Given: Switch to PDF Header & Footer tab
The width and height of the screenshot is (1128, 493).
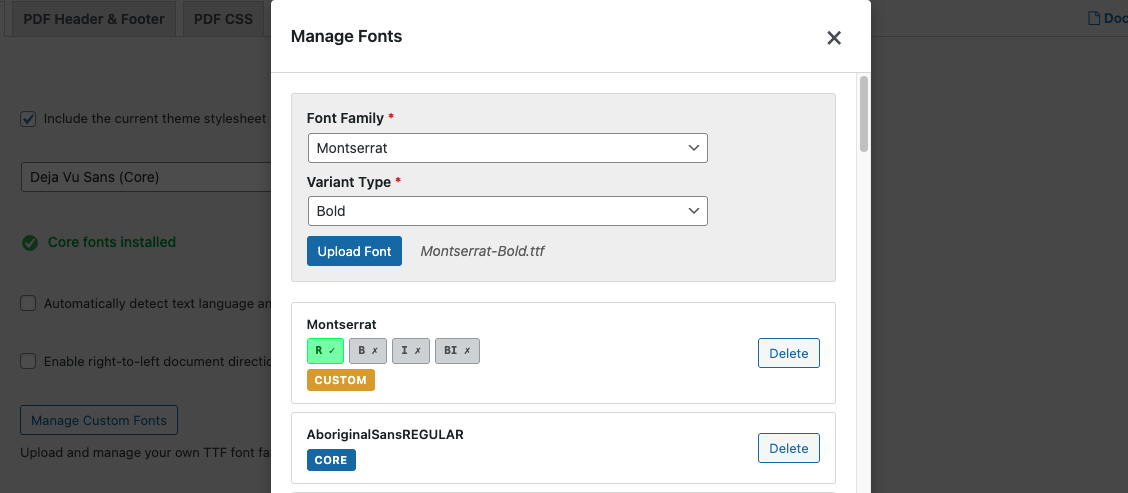Looking at the screenshot, I should click(94, 19).
